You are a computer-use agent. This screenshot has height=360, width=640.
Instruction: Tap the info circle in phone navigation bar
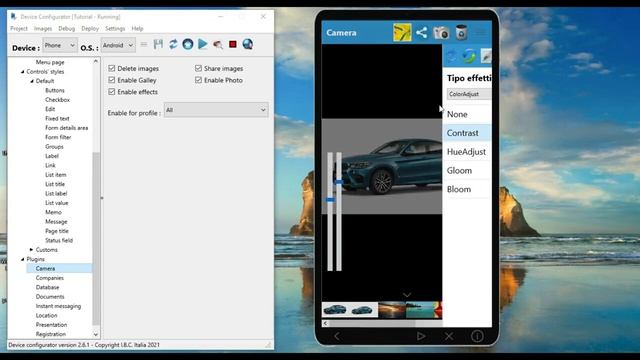(x=477, y=336)
